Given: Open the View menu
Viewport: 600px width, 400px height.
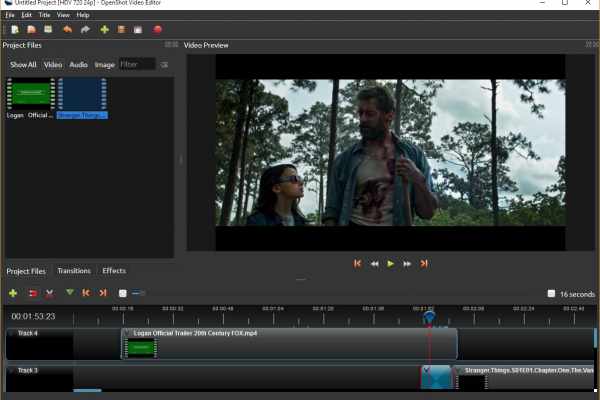Looking at the screenshot, I should point(63,15).
